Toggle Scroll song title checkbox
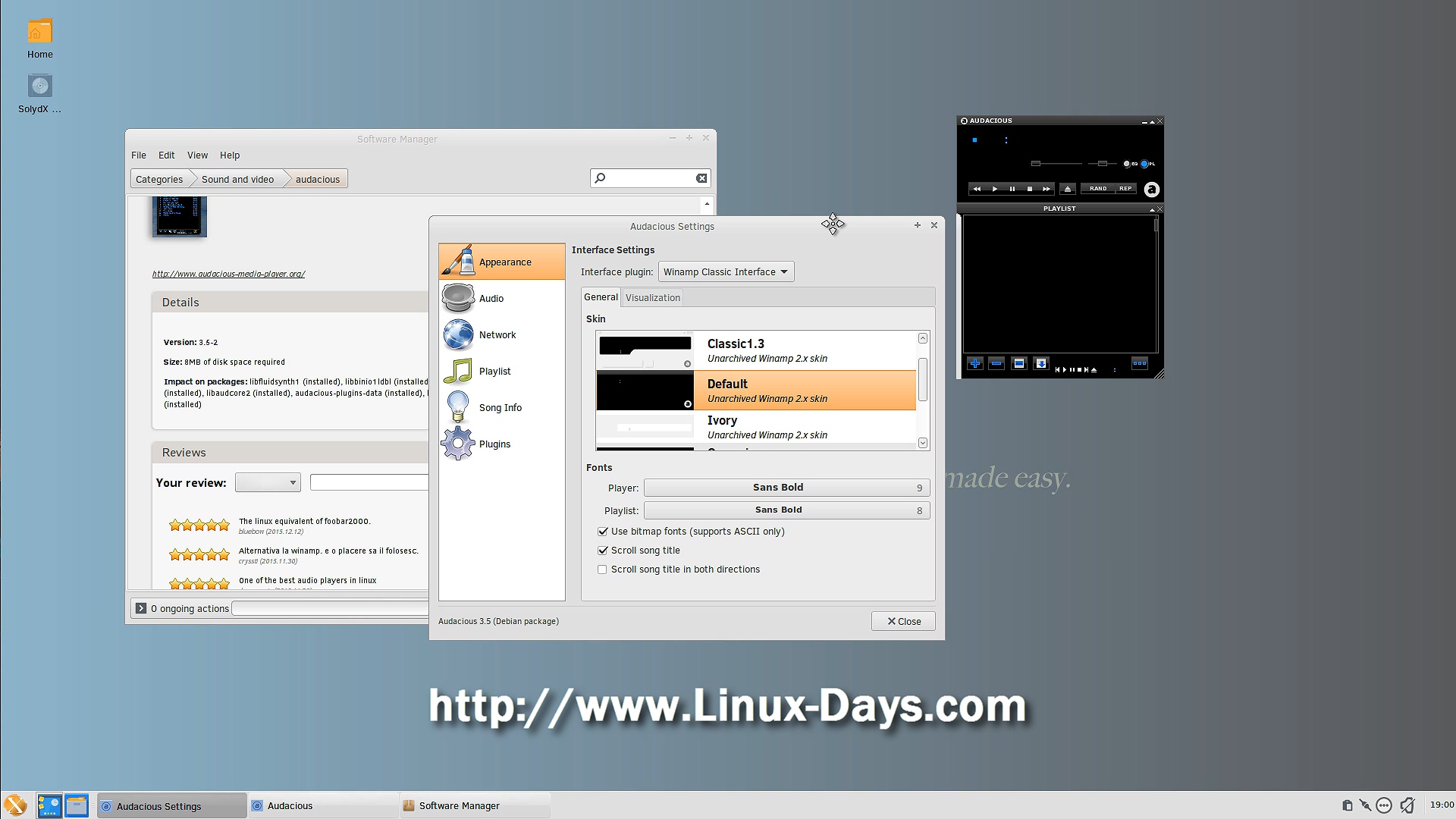The width and height of the screenshot is (1456, 819). pyautogui.click(x=603, y=551)
